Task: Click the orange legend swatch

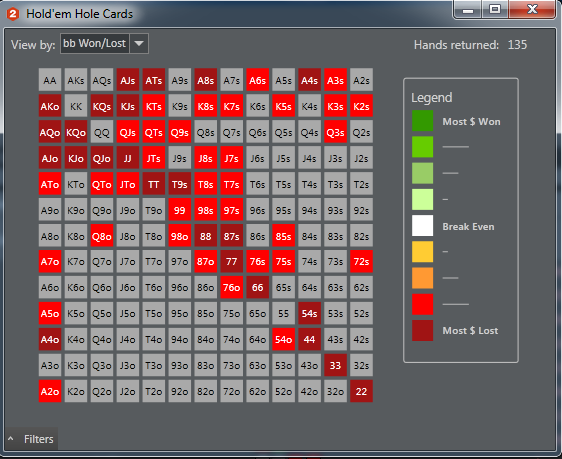Action: point(423,278)
